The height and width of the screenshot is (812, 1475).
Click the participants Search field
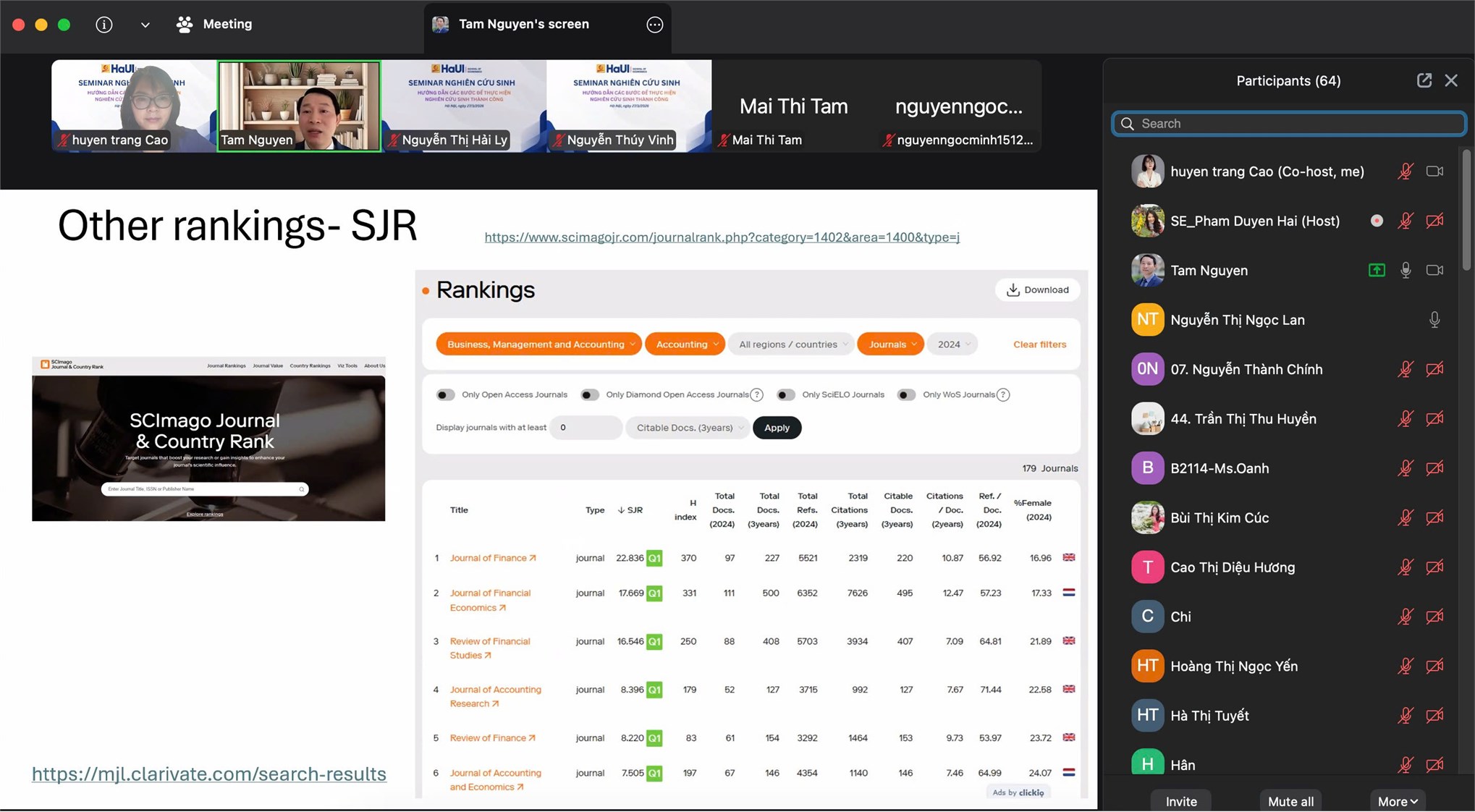pyautogui.click(x=1288, y=124)
